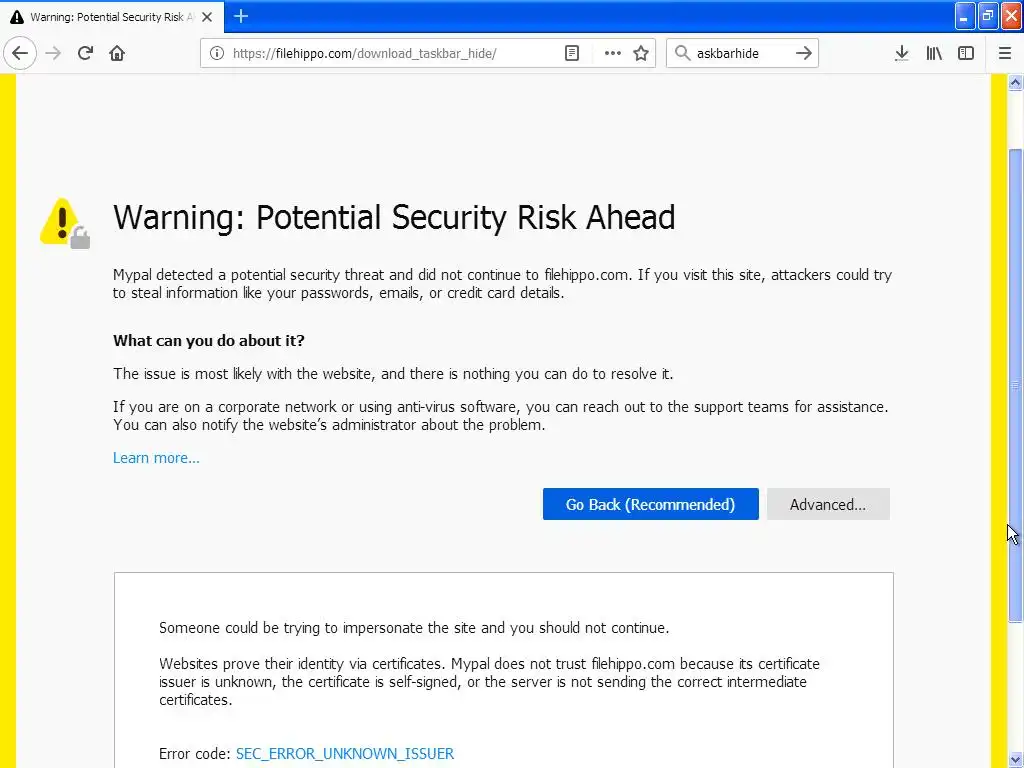This screenshot has height=768, width=1024.
Task: Click the browser back arrow button
Action: click(x=20, y=53)
